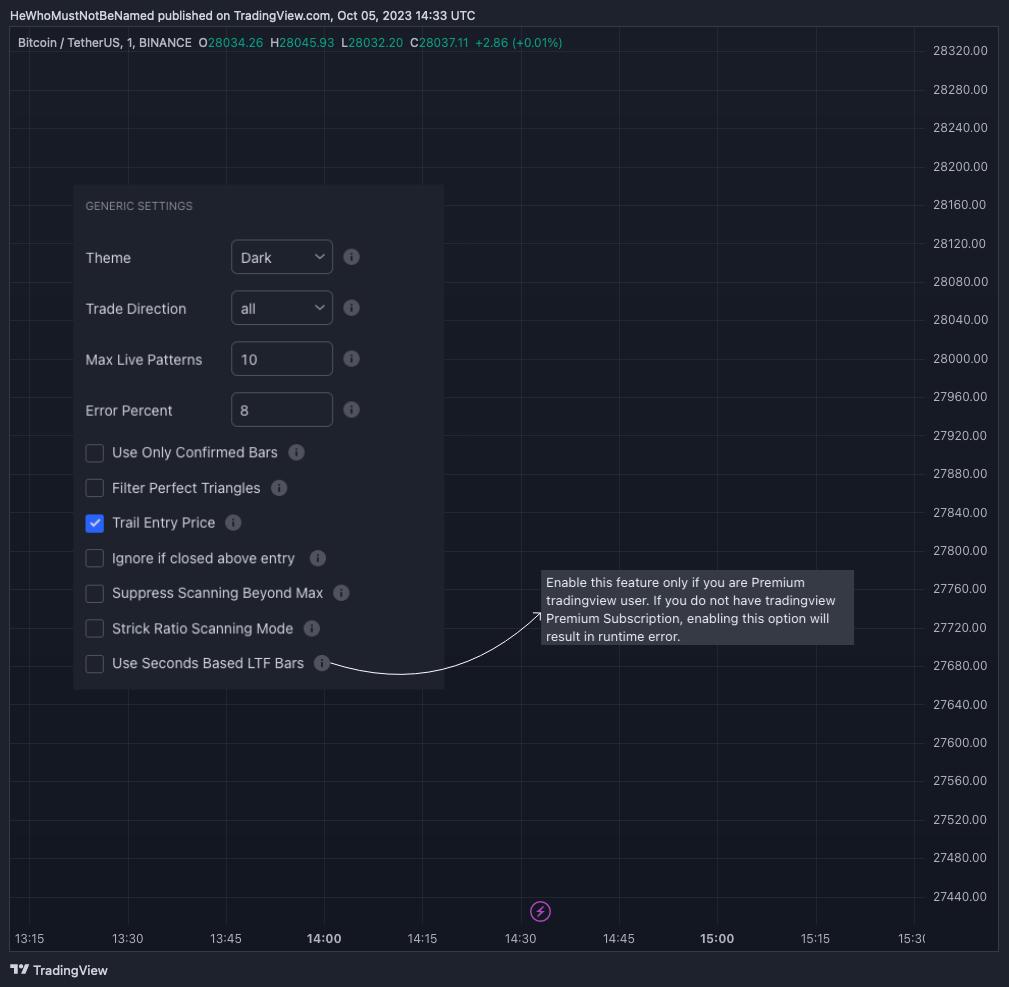Click info icon for Trail Entry Price

[x=233, y=522]
